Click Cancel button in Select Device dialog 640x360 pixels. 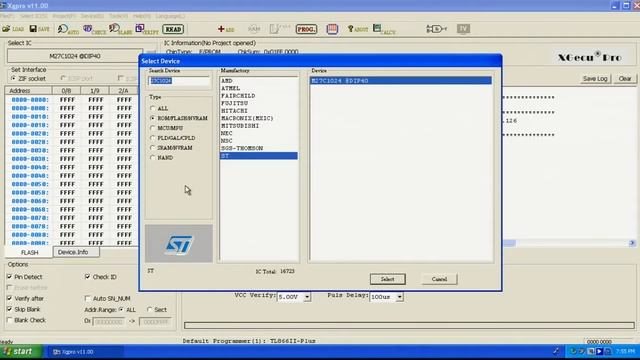coord(439,279)
